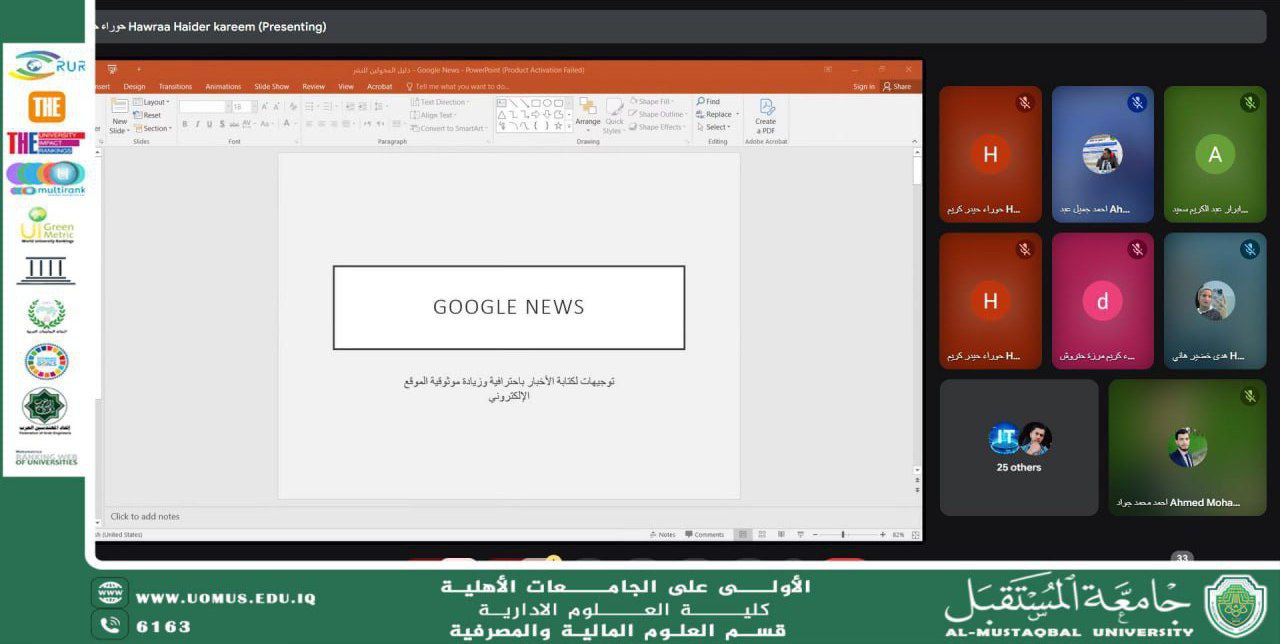
Task: Apply text shadow in Font group
Action: [221, 124]
